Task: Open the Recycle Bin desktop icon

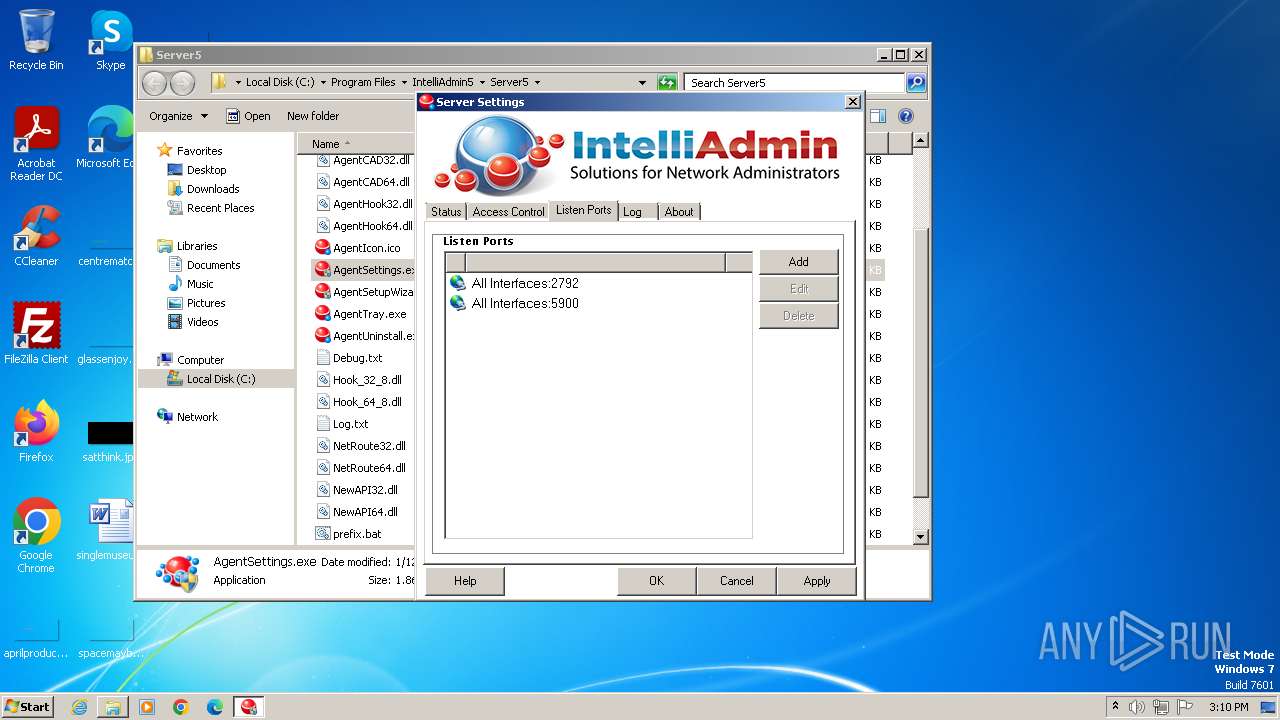Action: click(36, 40)
